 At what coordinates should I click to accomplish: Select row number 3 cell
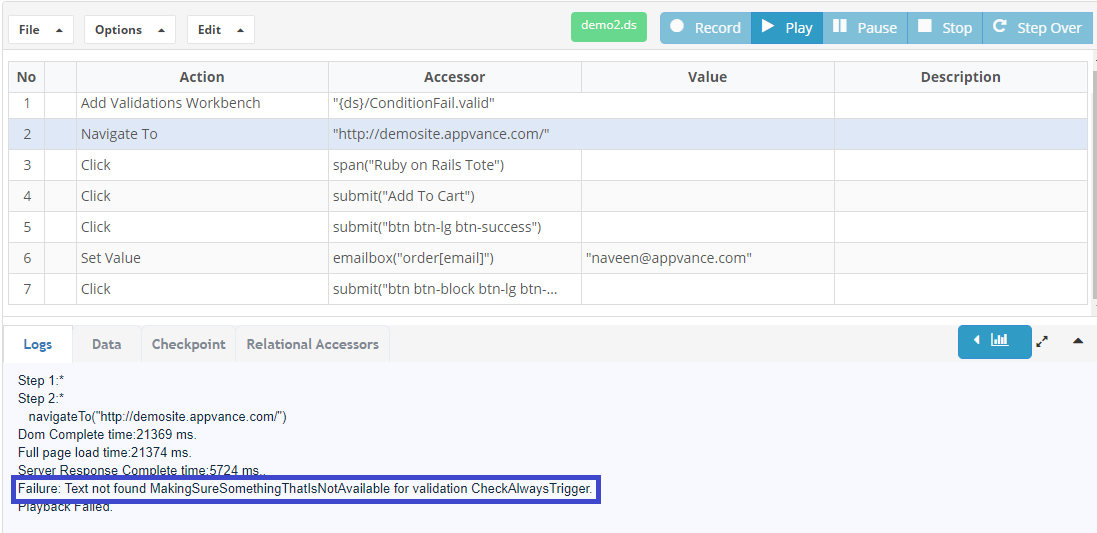point(27,165)
